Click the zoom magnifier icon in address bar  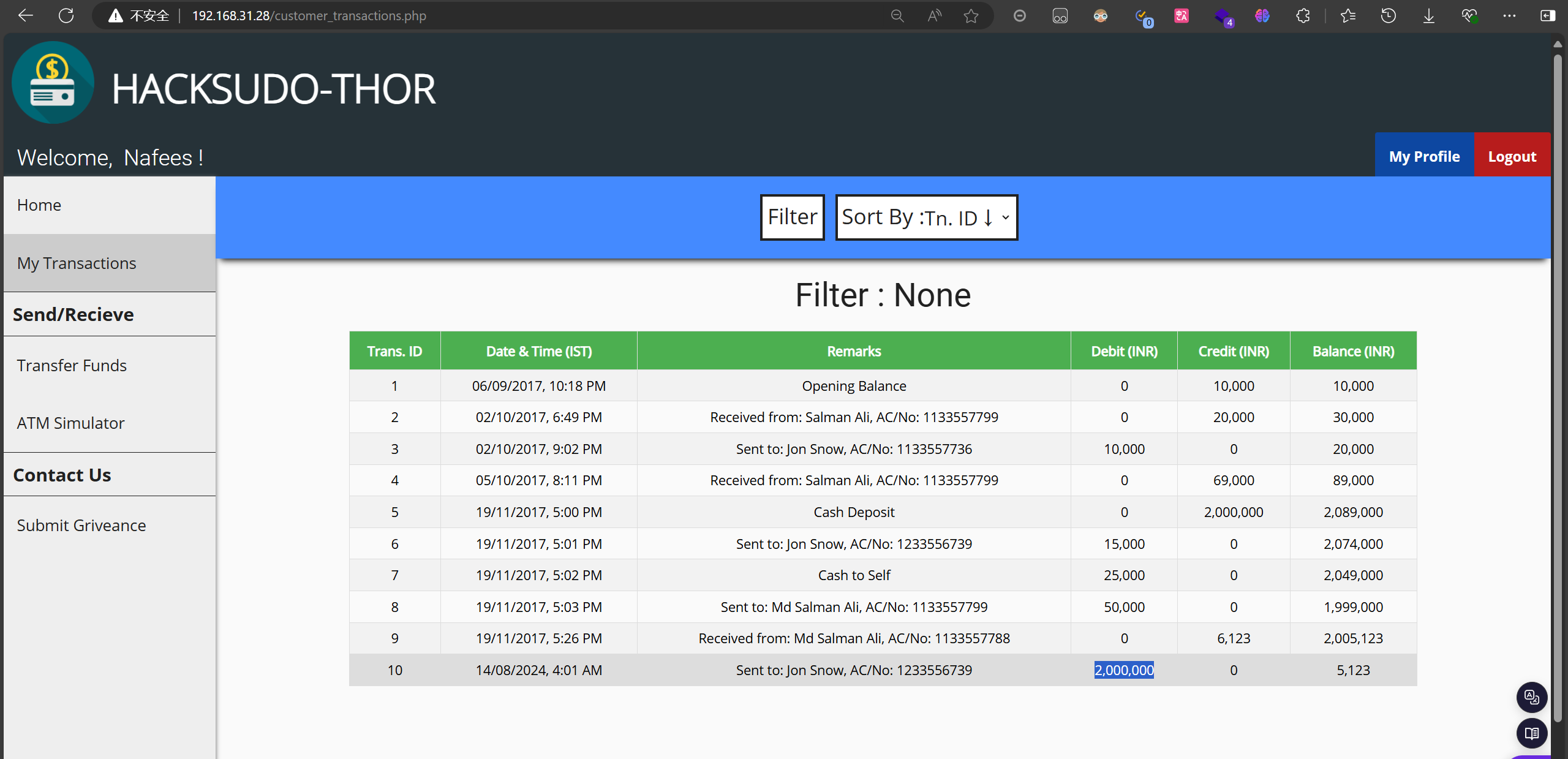tap(897, 15)
